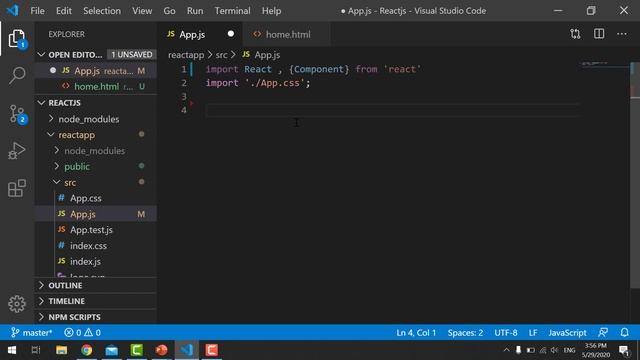640x360 pixels.
Task: Switch to the home.html editor tab
Action: pos(286,34)
